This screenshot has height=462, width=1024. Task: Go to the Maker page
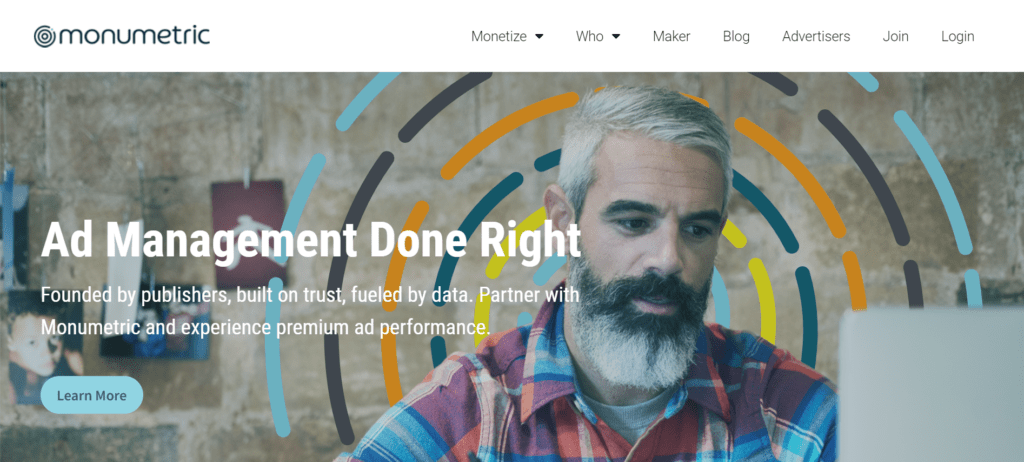(671, 37)
